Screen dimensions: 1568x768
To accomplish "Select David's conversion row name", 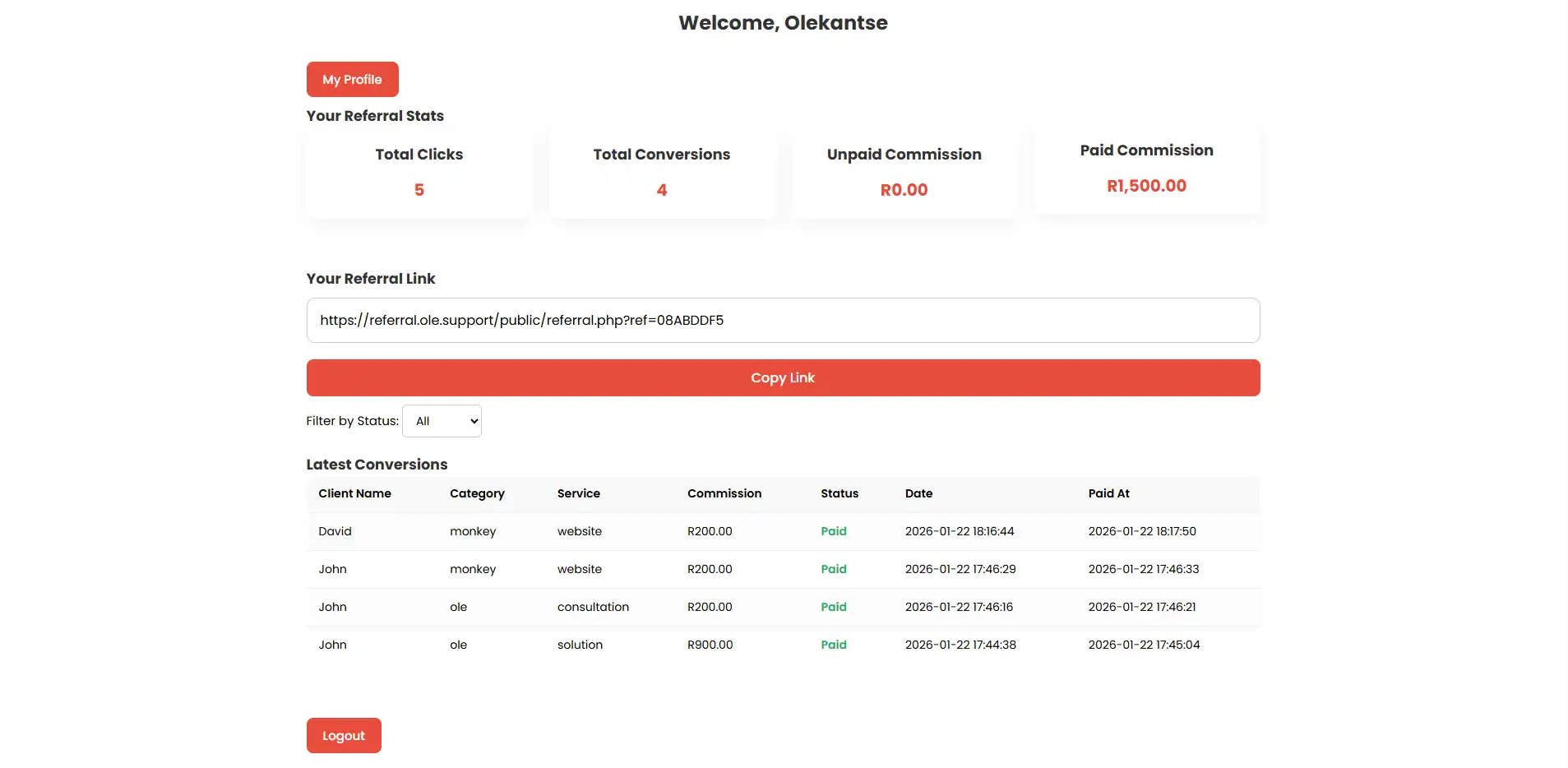I will click(x=335, y=531).
